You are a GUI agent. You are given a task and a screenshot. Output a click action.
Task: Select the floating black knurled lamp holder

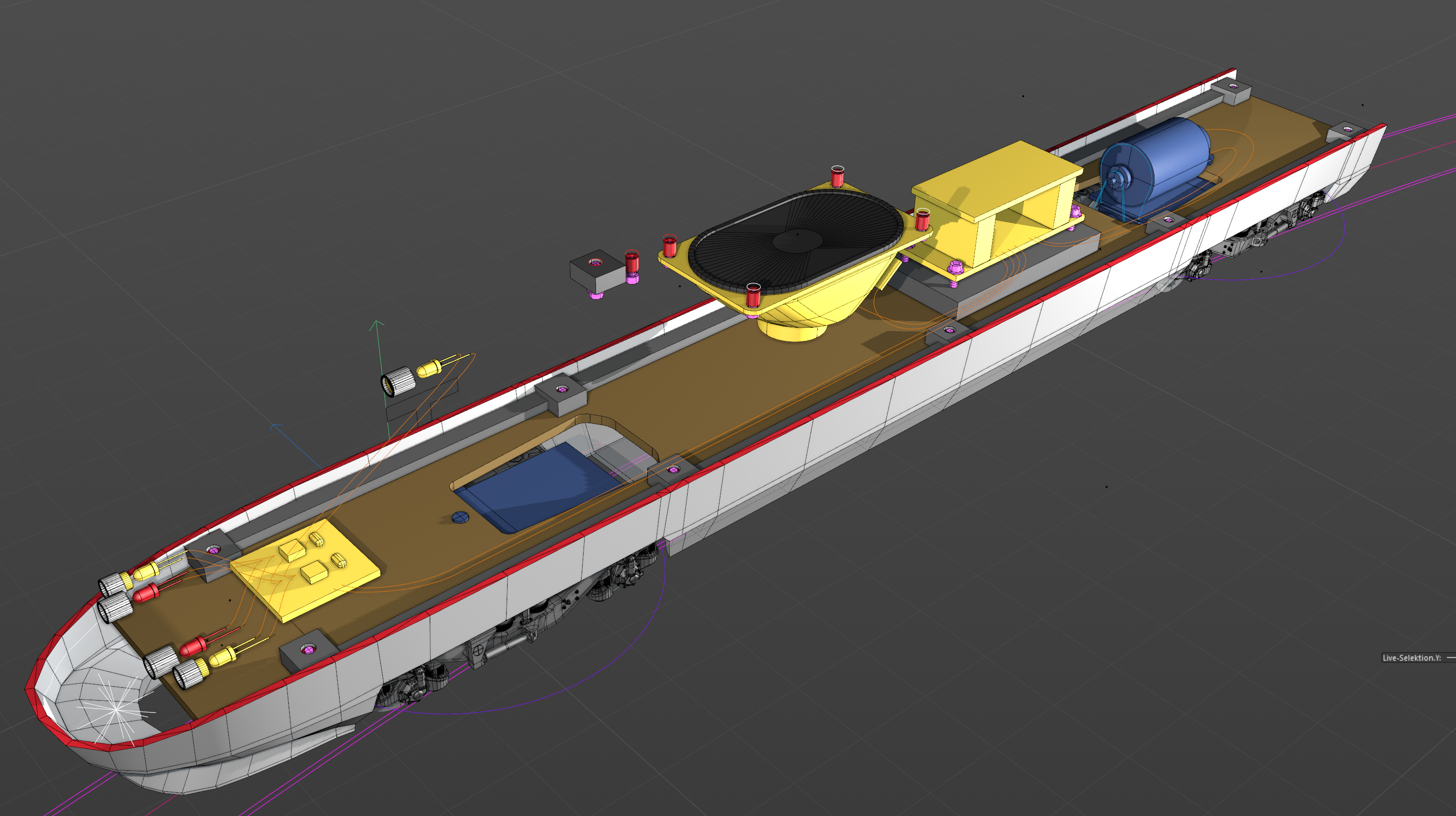coord(398,382)
